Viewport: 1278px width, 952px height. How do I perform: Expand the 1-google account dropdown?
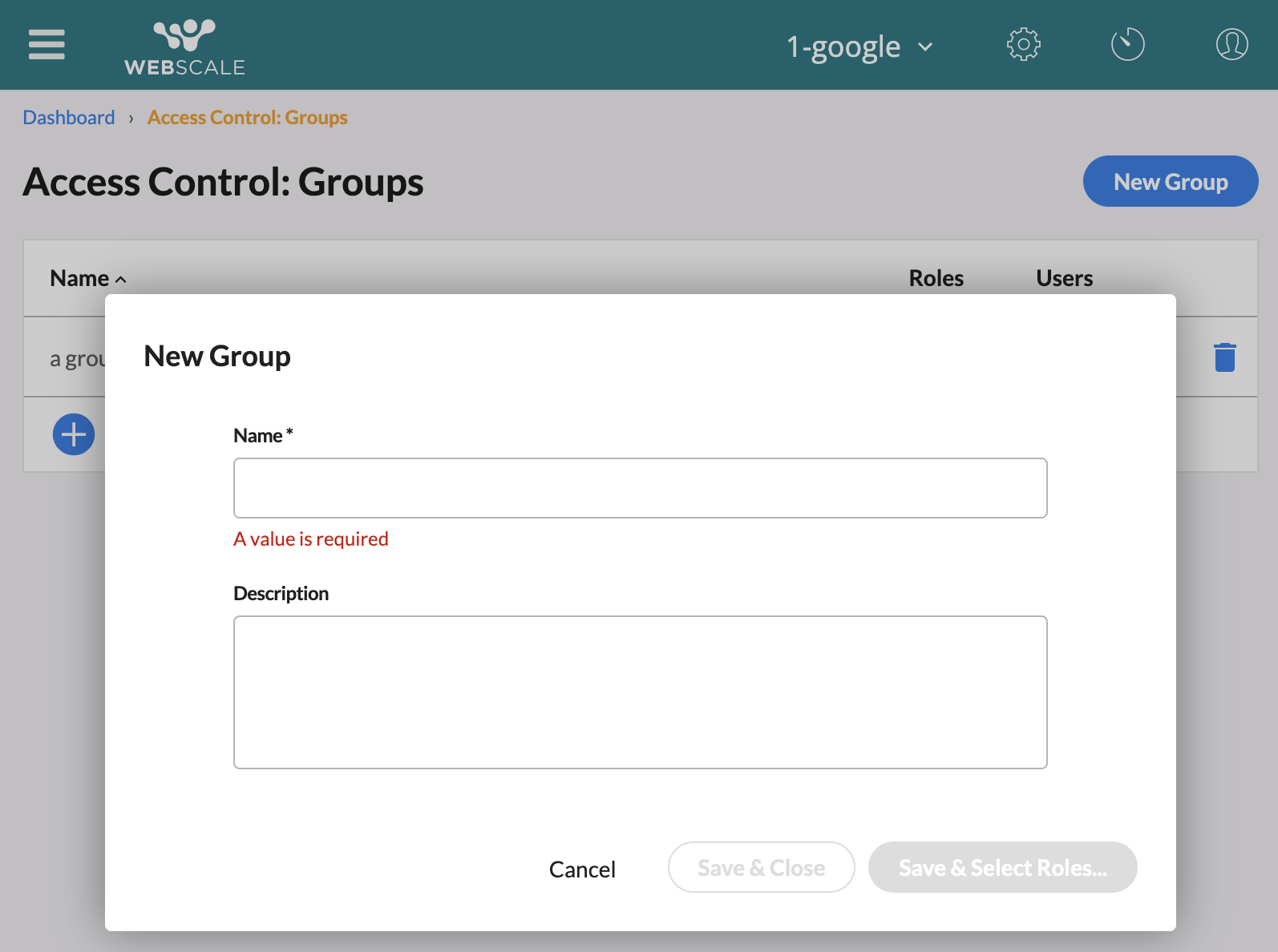859,47
